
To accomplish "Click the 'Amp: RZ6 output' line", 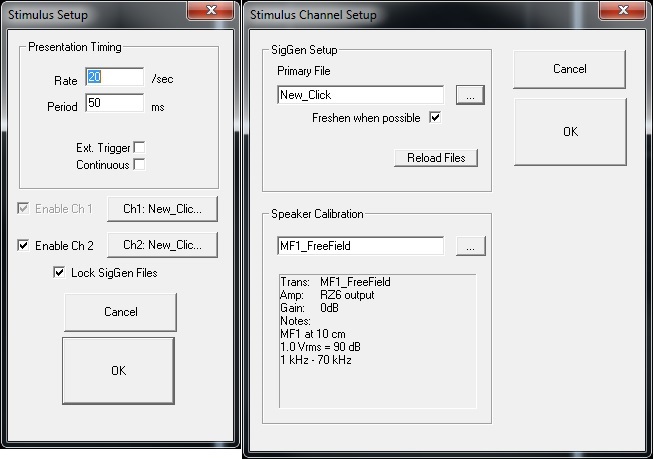I will pyautogui.click(x=327, y=295).
